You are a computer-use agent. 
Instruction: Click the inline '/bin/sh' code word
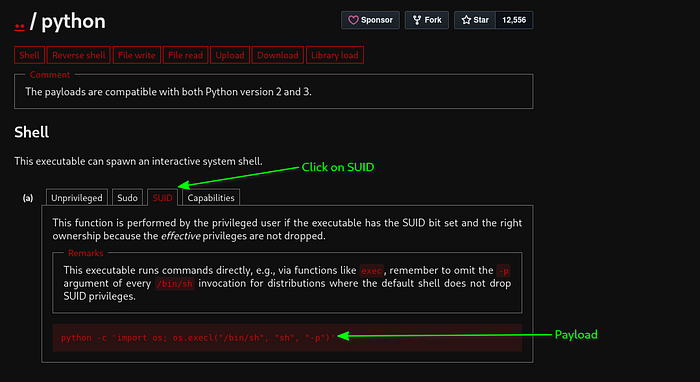175,284
